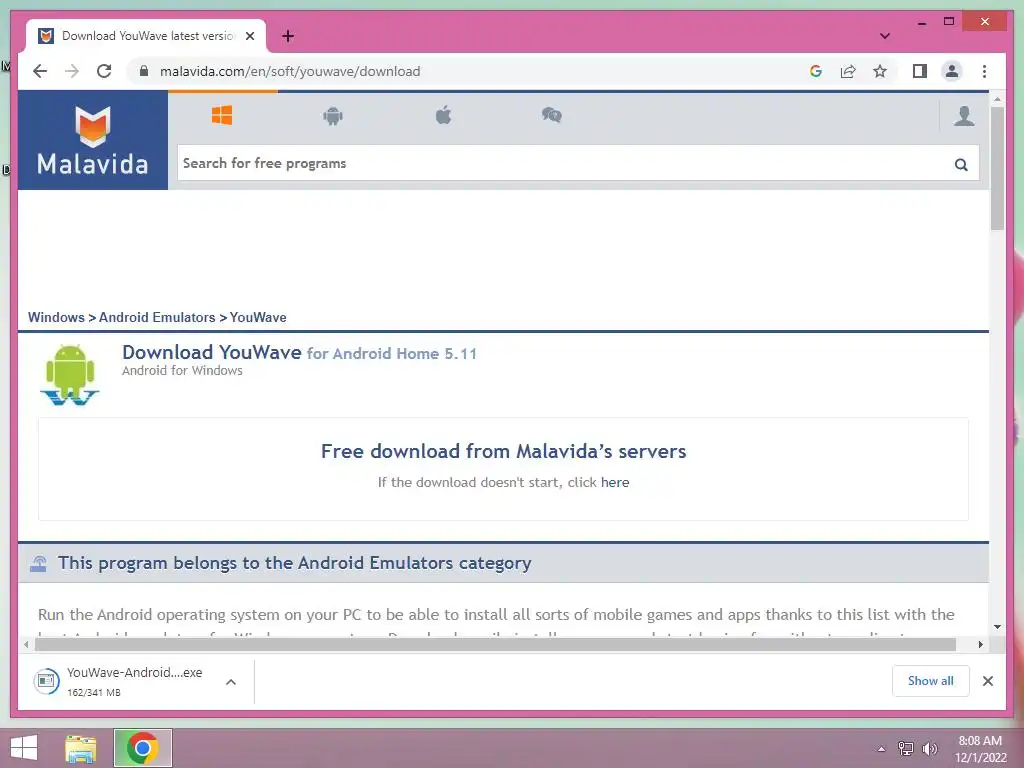Click the page scroll-down arrow
1024x768 pixels.
(x=997, y=627)
